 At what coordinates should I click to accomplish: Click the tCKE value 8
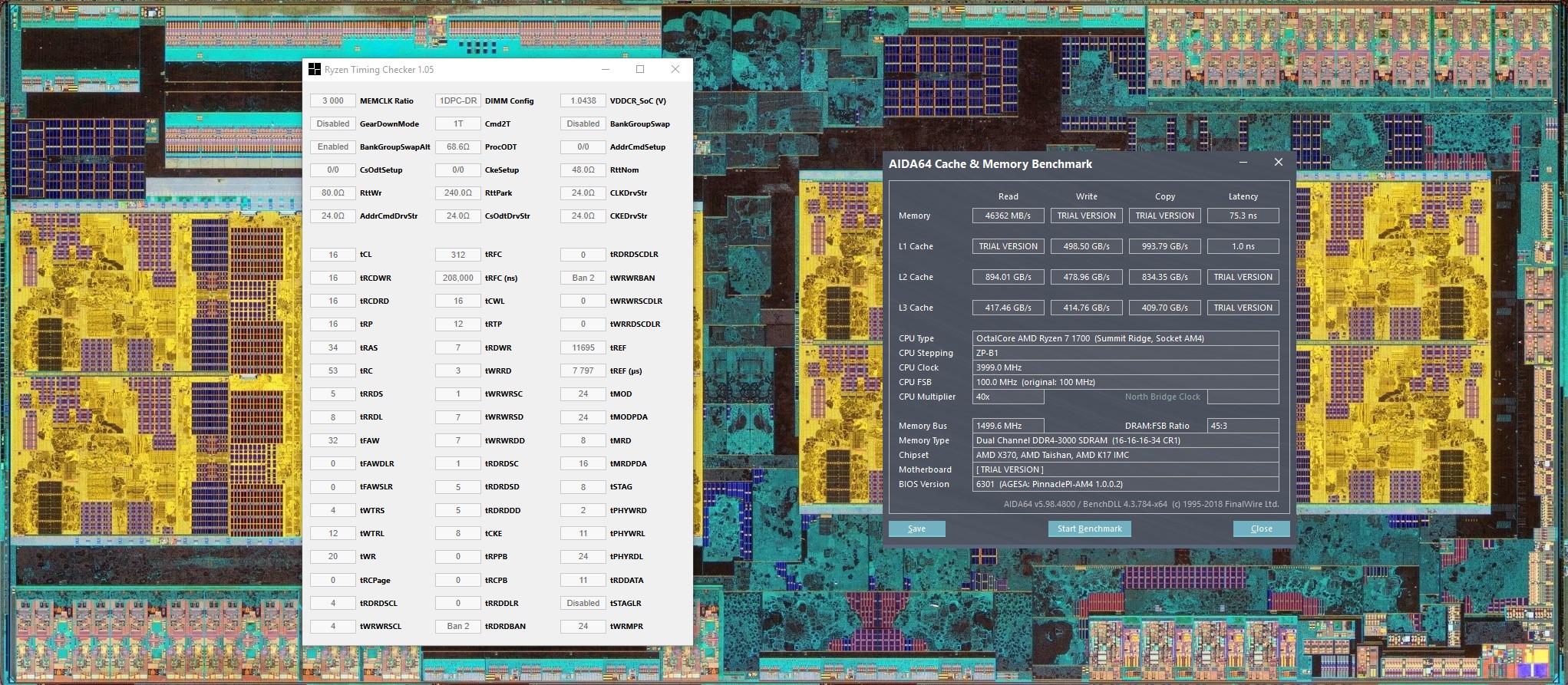(458, 533)
